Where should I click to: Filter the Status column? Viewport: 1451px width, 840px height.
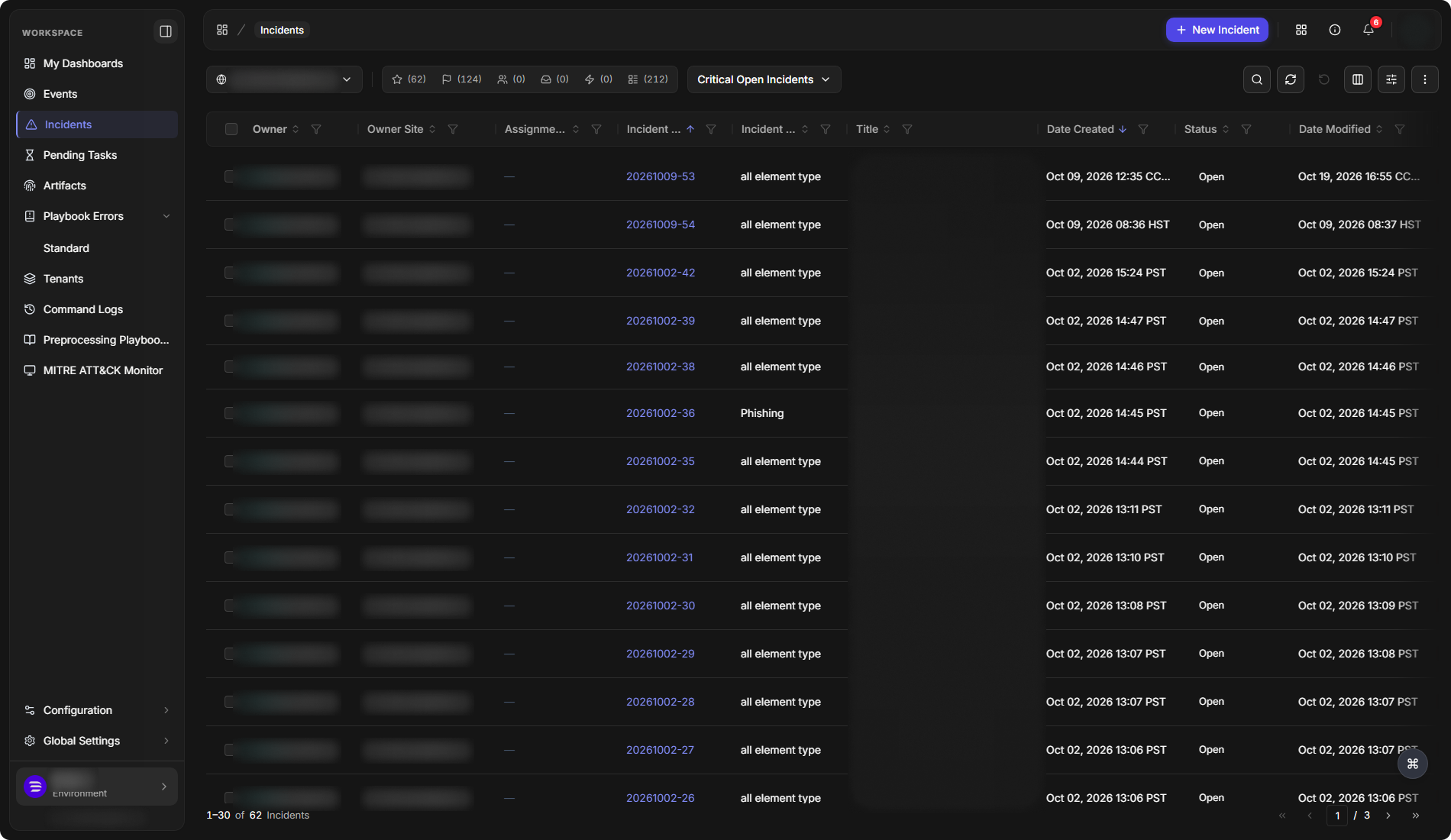(1246, 129)
